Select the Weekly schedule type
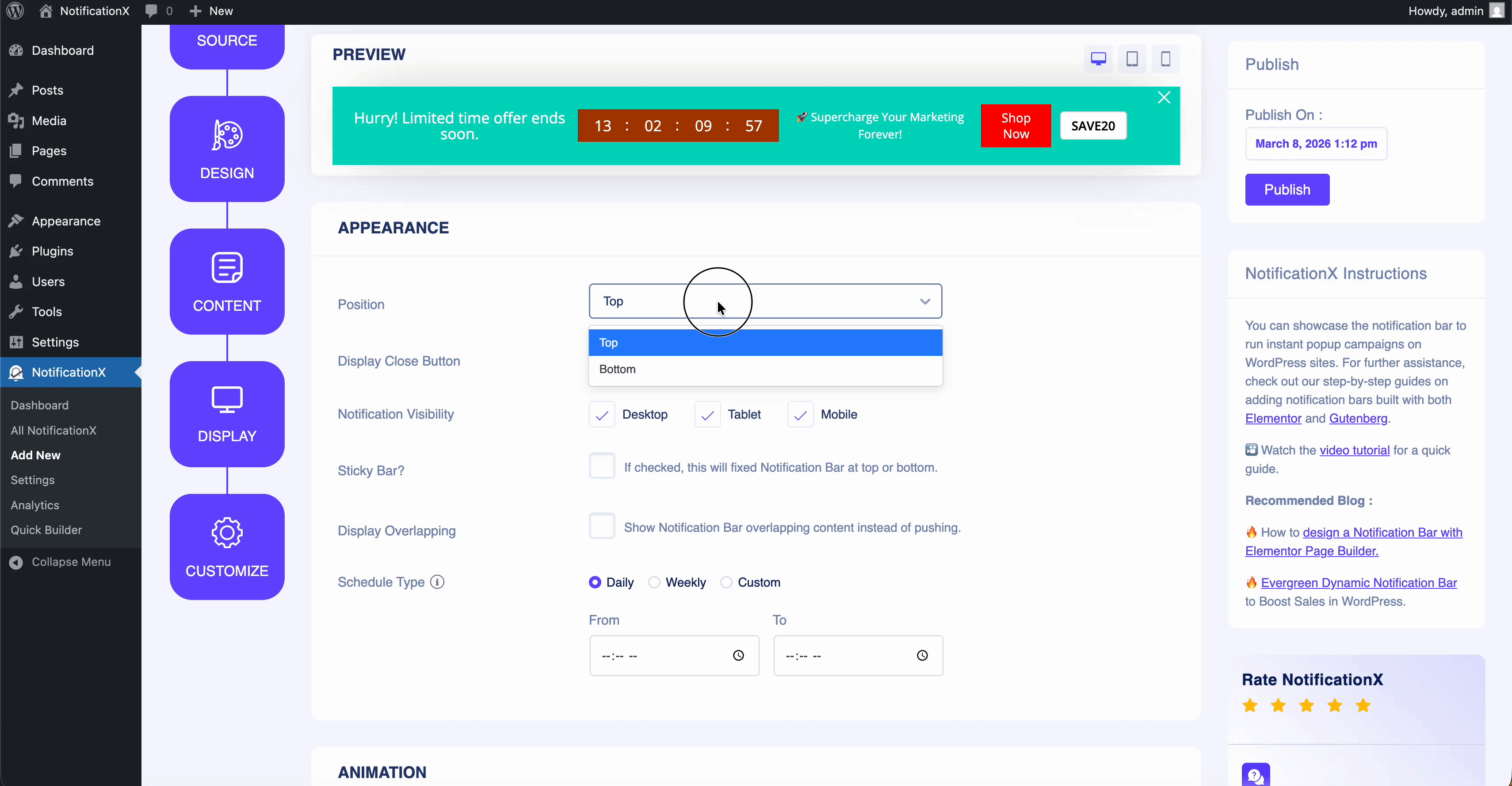 click(x=653, y=582)
